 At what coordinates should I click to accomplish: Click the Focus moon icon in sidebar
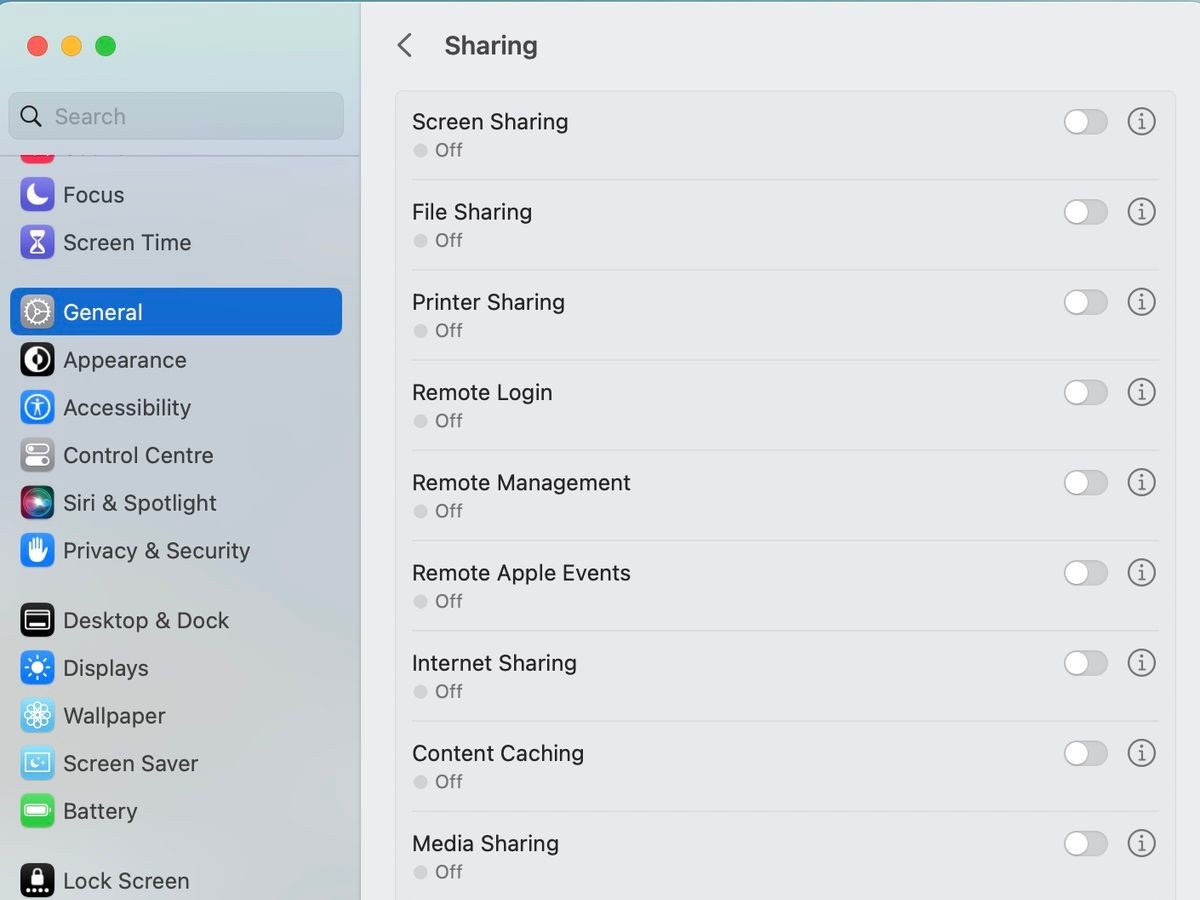37,194
